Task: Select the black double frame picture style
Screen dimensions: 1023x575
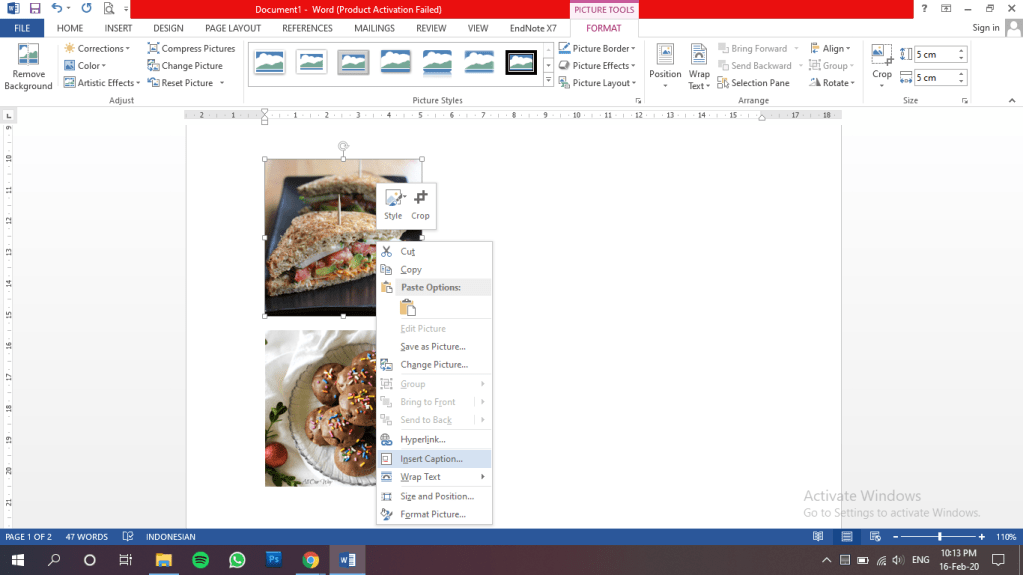Action: 521,63
